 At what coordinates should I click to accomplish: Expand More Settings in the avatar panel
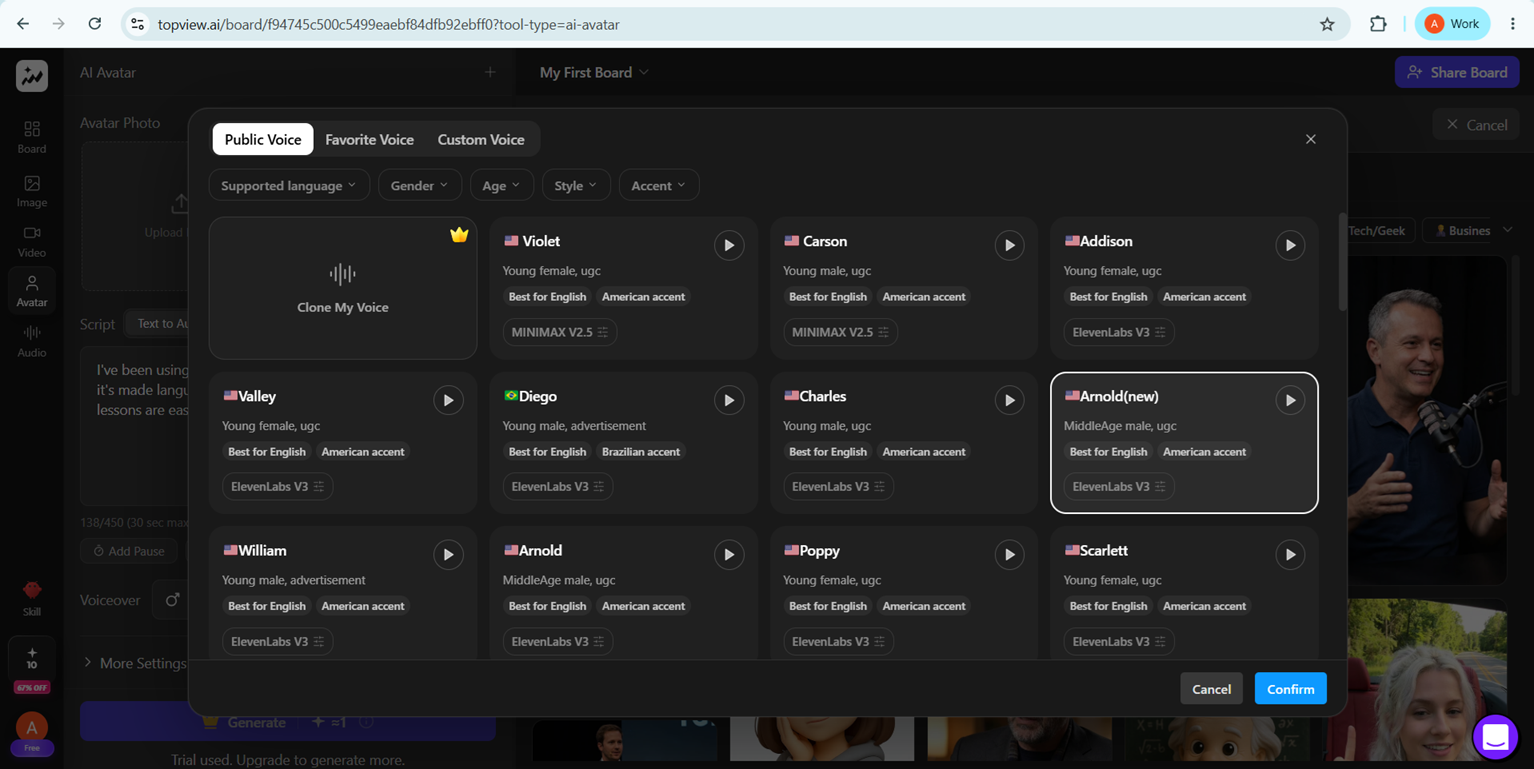pyautogui.click(x=134, y=663)
